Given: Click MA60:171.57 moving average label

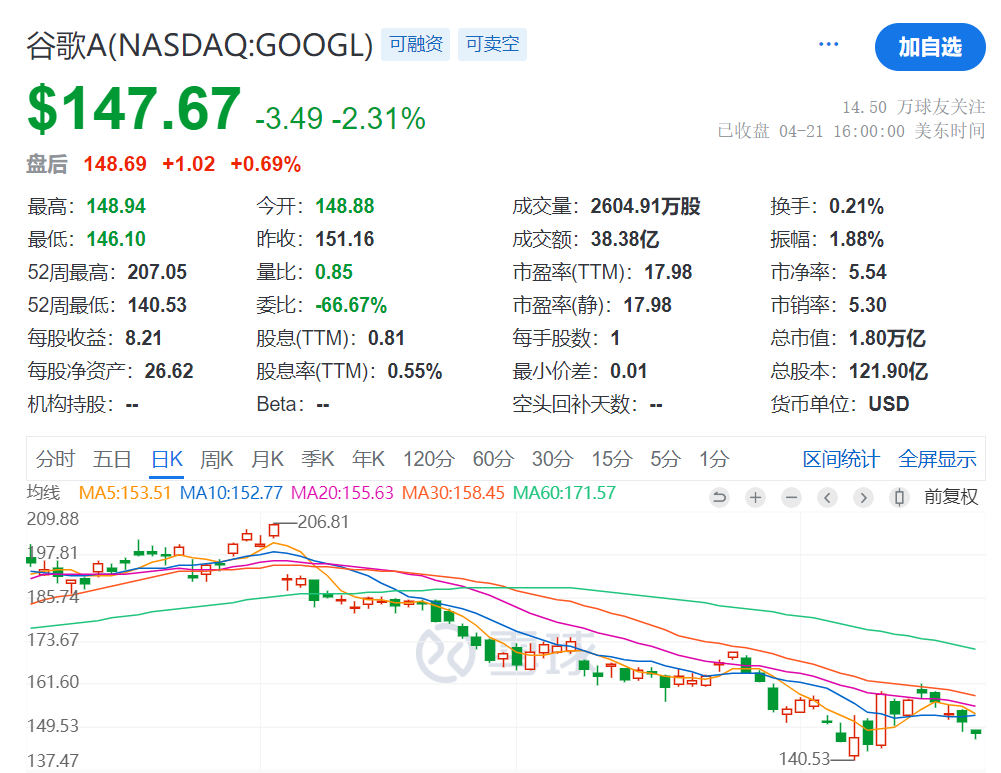Looking at the screenshot, I should tap(564, 493).
